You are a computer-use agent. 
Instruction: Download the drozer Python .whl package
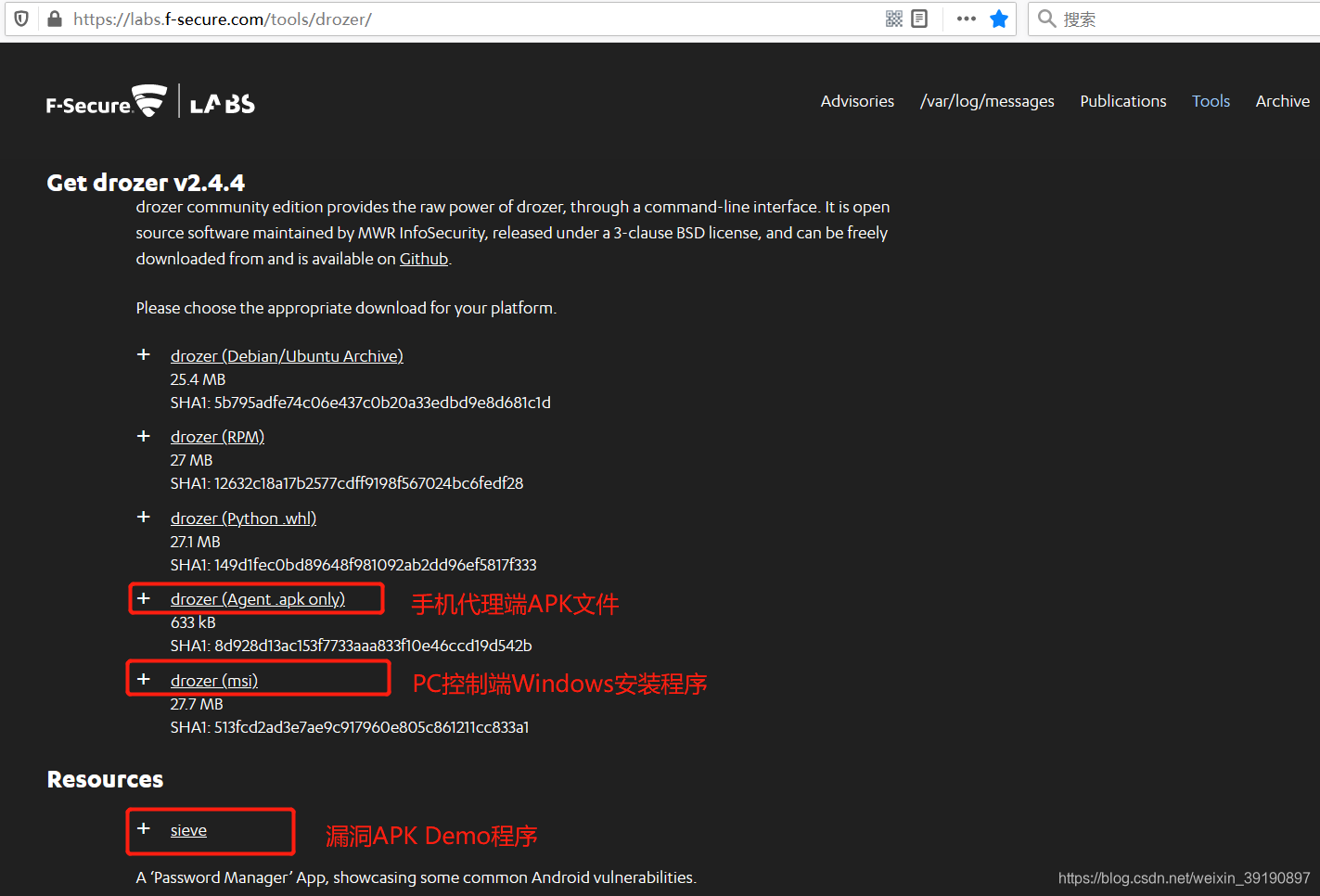(243, 518)
